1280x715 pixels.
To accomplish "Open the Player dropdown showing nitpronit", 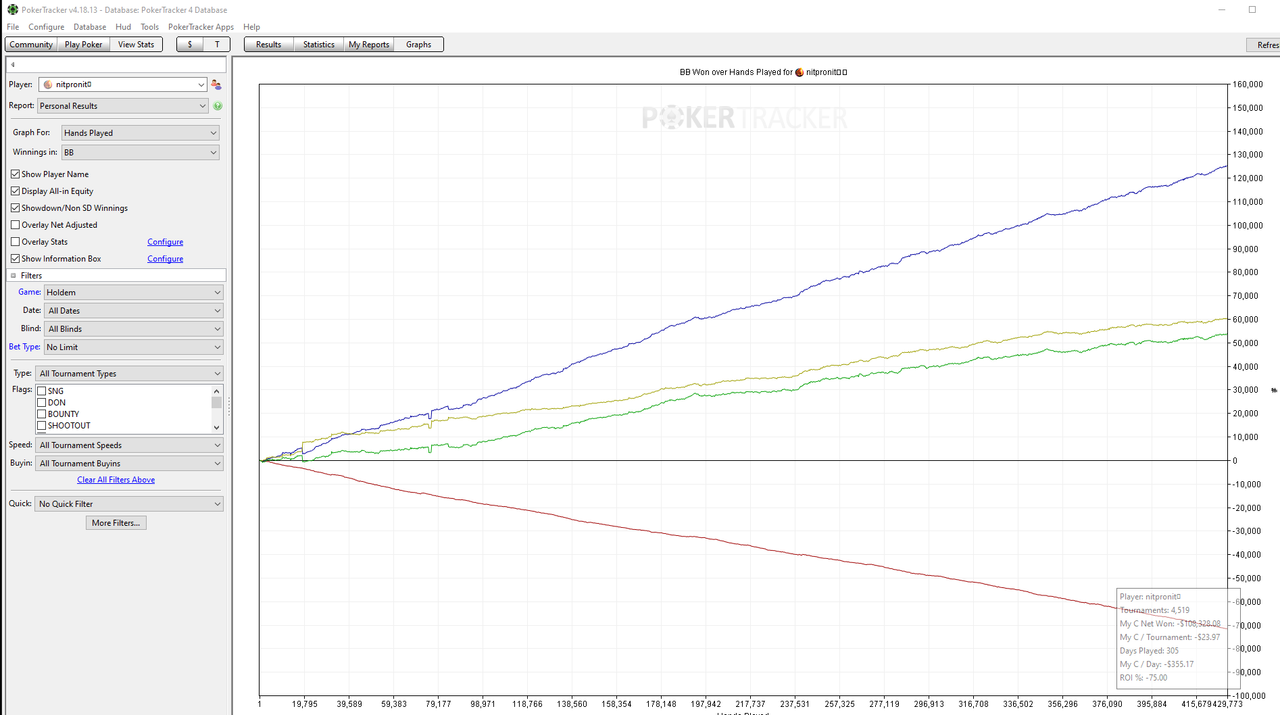I will pos(123,85).
